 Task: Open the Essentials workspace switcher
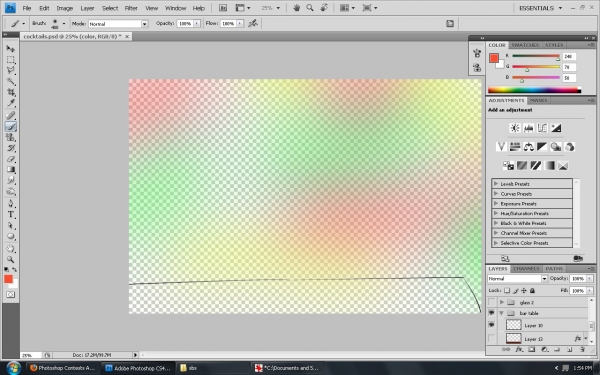click(x=540, y=8)
